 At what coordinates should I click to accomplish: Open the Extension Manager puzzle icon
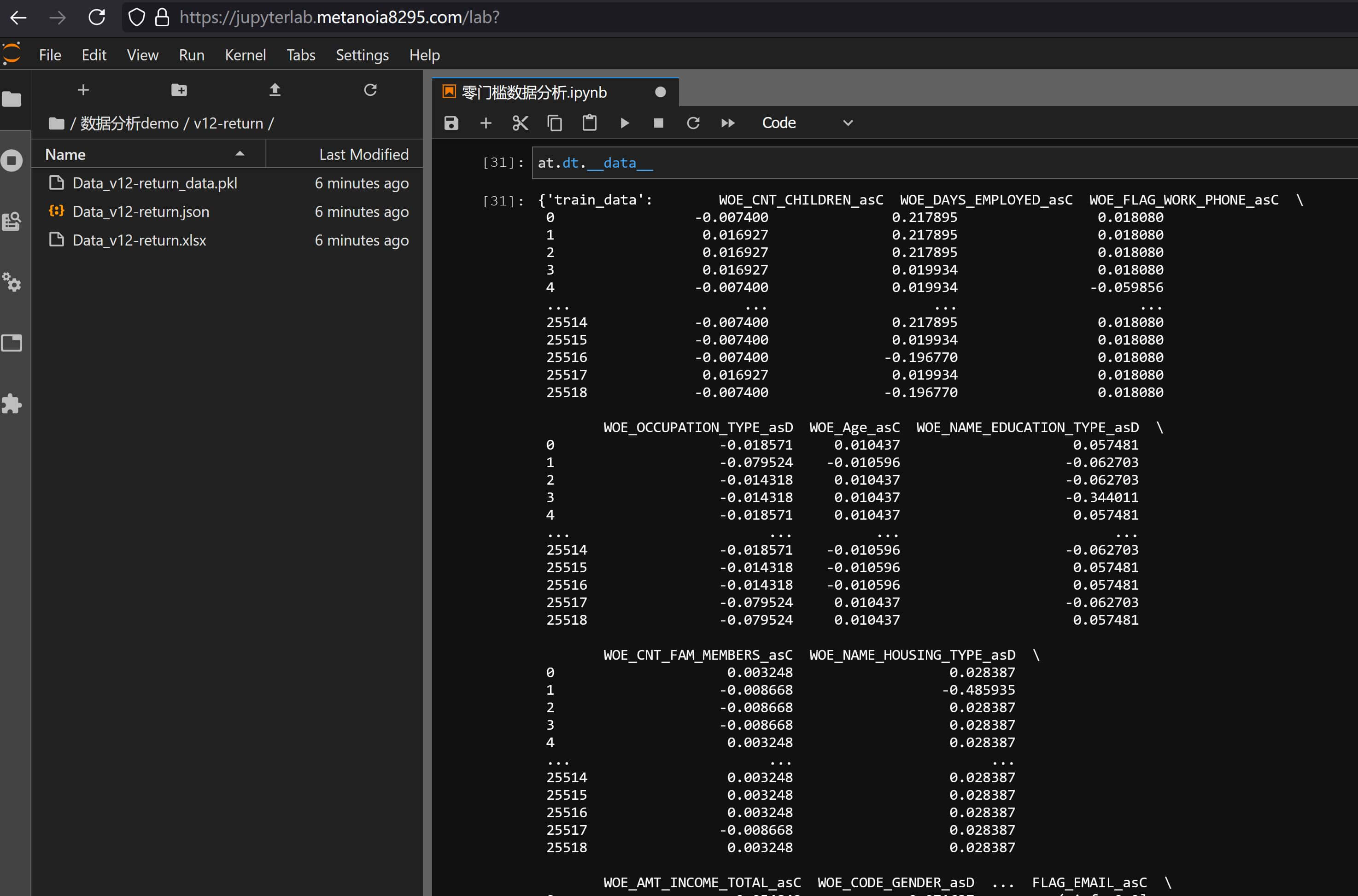pyautogui.click(x=12, y=404)
